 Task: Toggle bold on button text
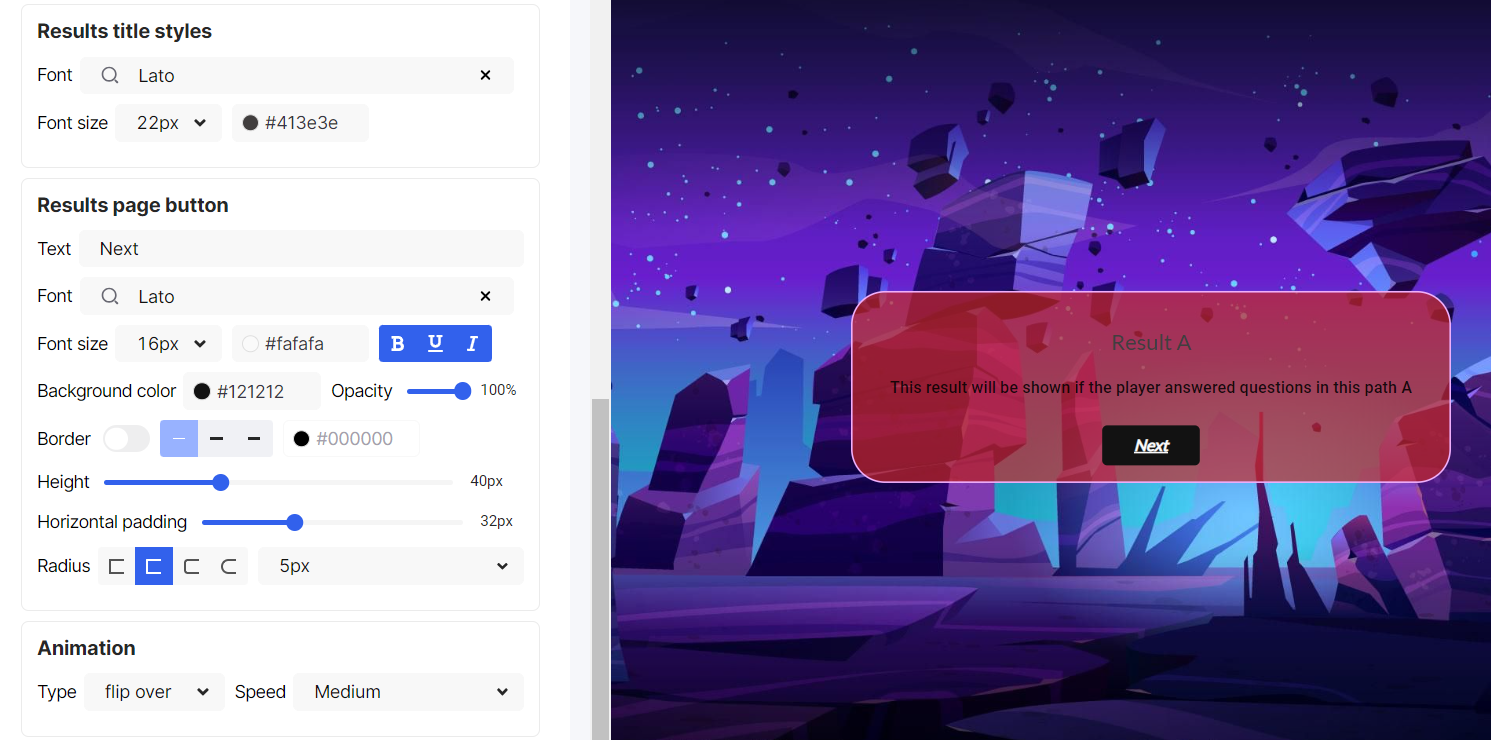tap(398, 344)
